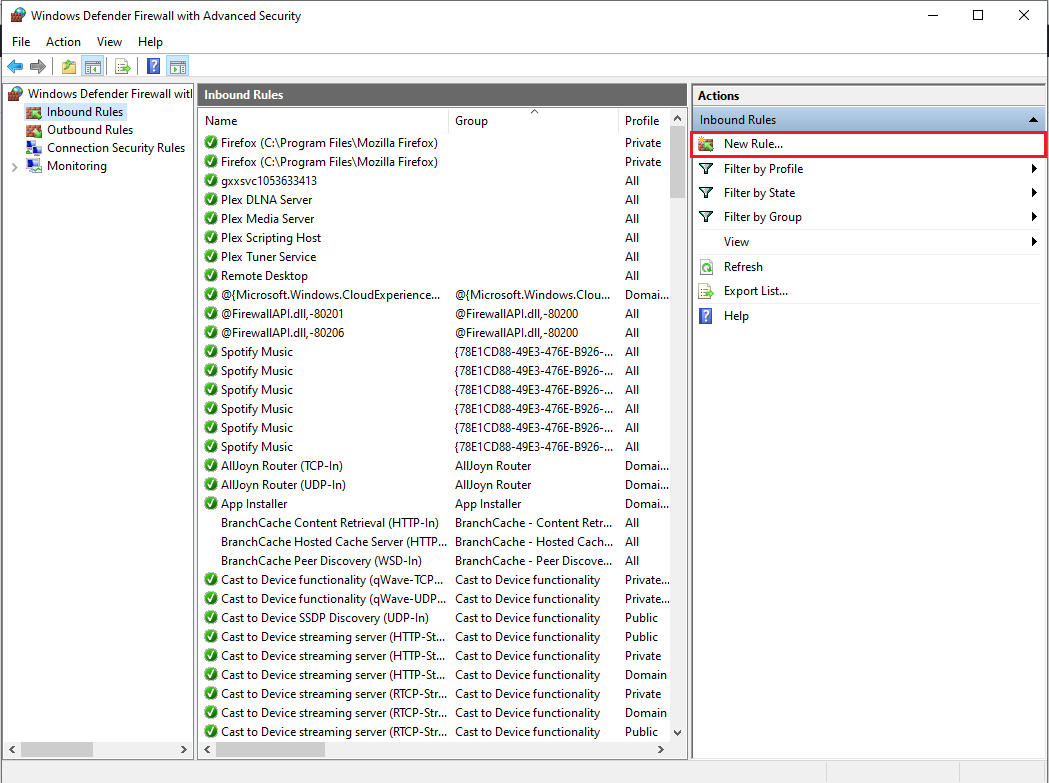Screen dimensions: 1049x783
Task: Click the New Rule firewall icon
Action: [706, 144]
